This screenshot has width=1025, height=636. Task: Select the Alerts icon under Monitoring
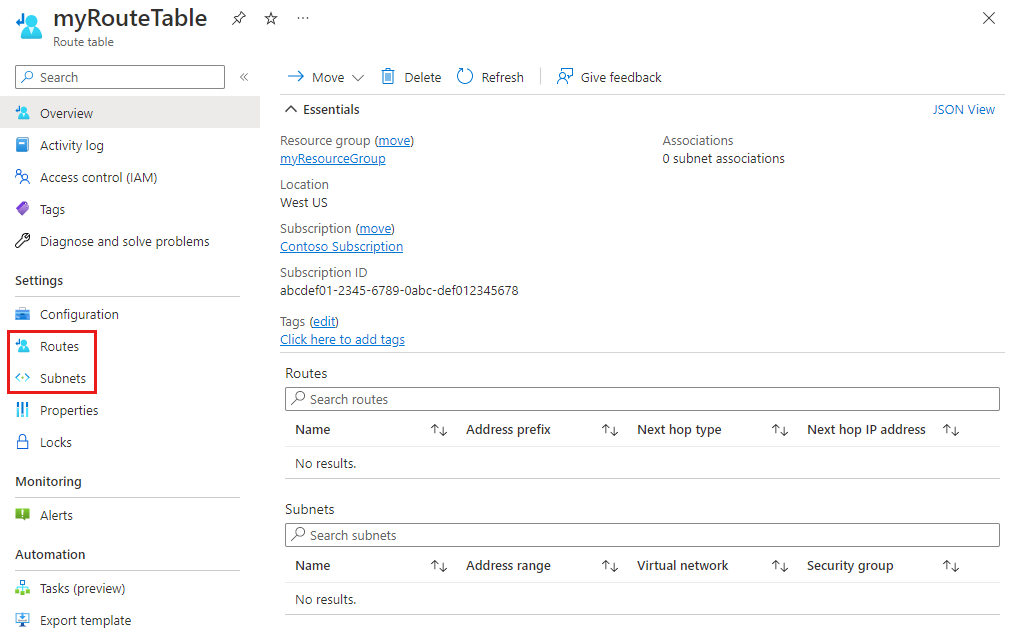(23, 515)
